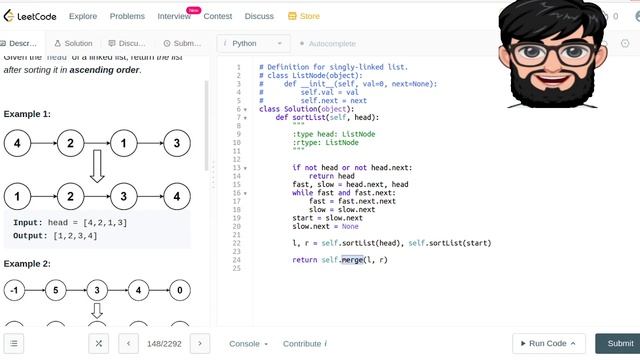Switch to the Description tab
Viewport: 640px width, 360px height.
(19, 43)
